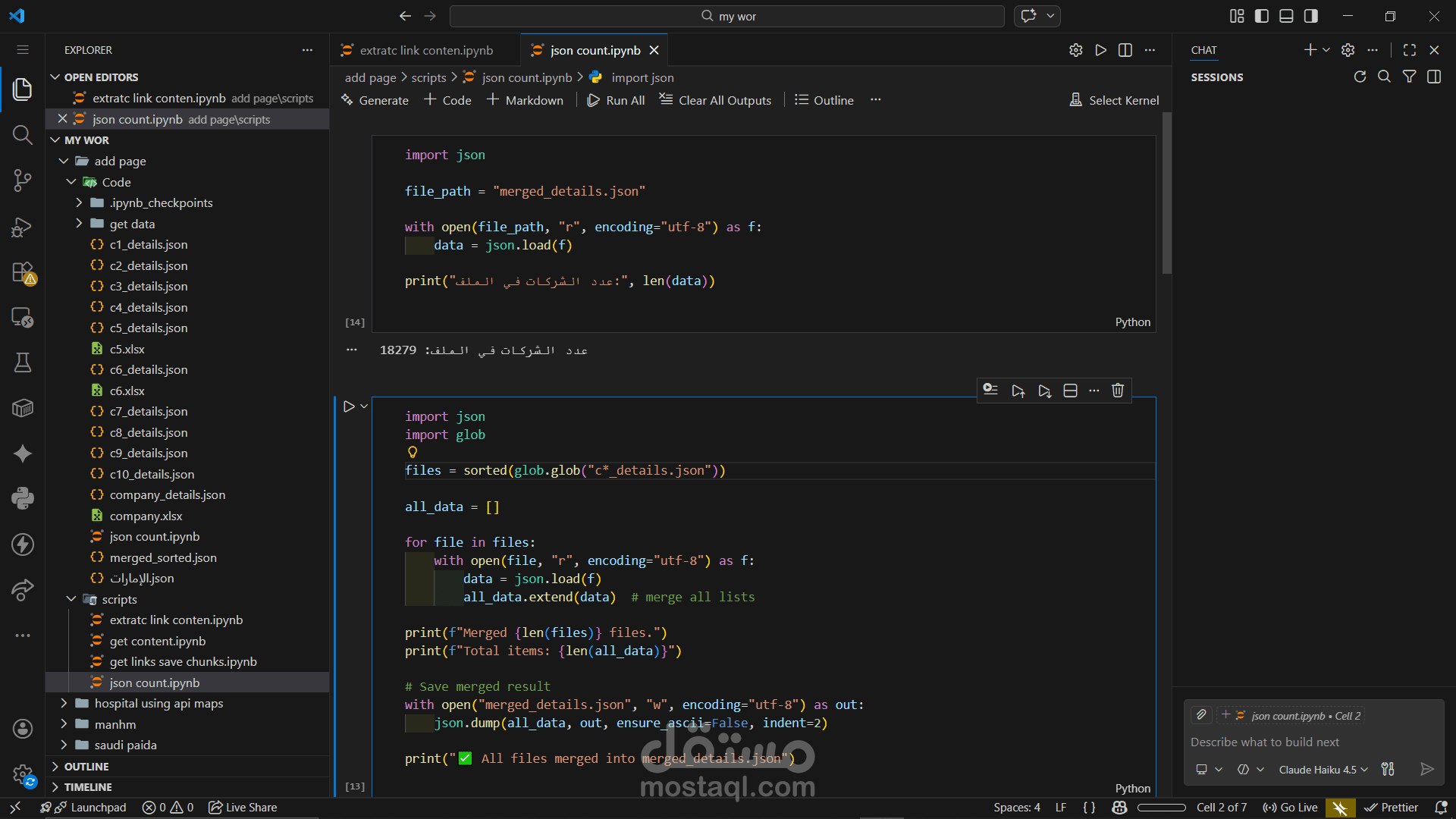This screenshot has width=1456, height=819.
Task: Open the application hamburger menu
Action: coord(23,50)
